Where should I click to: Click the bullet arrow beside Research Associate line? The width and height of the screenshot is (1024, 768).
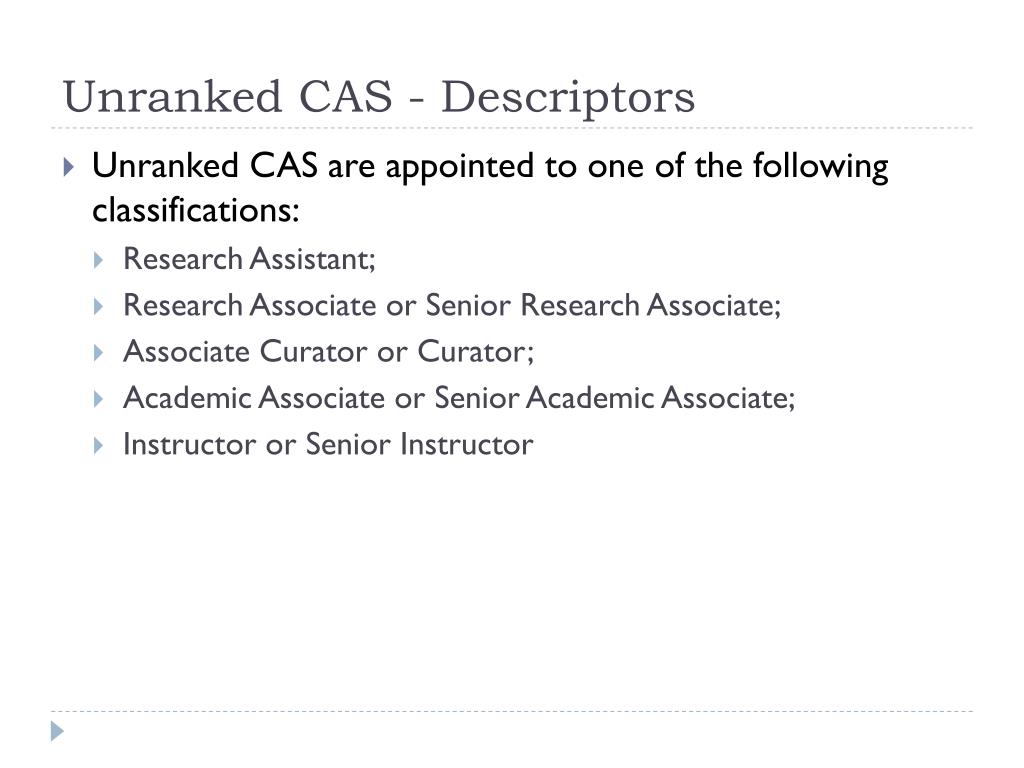click(x=99, y=307)
